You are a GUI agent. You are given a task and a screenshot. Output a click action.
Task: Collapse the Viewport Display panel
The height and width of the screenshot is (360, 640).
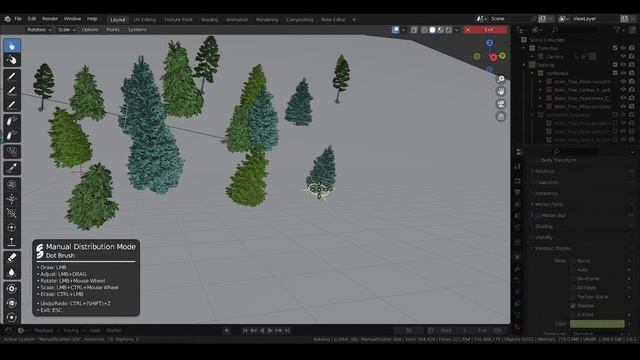pyautogui.click(x=552, y=248)
